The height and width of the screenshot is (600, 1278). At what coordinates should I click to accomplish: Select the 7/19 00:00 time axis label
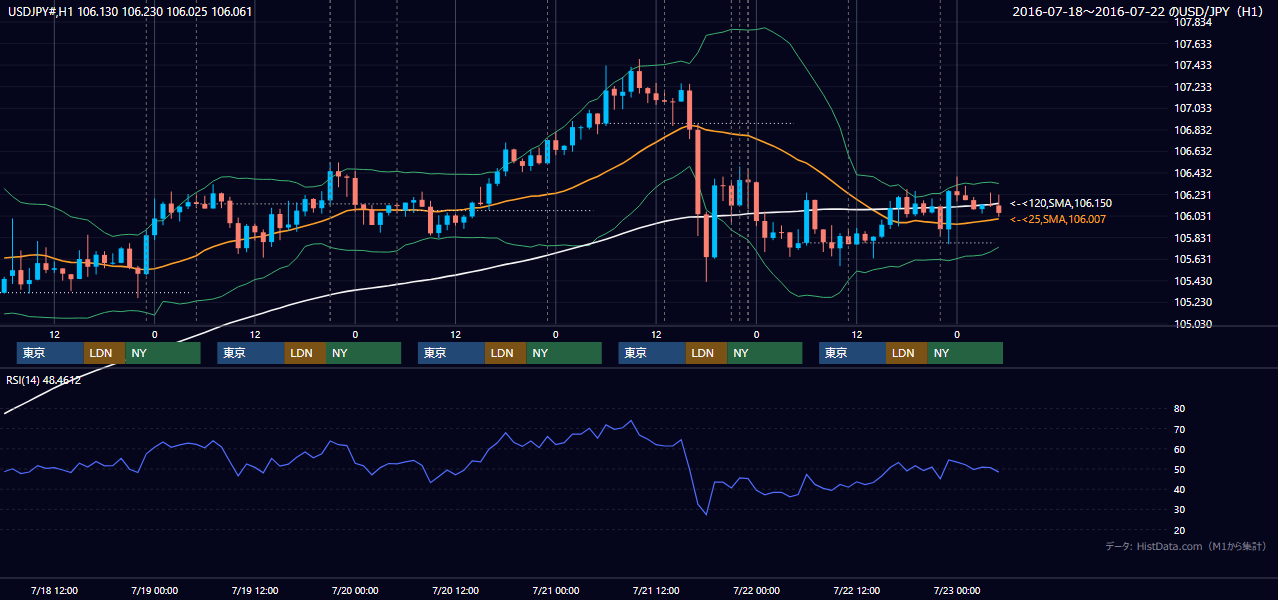(154, 590)
